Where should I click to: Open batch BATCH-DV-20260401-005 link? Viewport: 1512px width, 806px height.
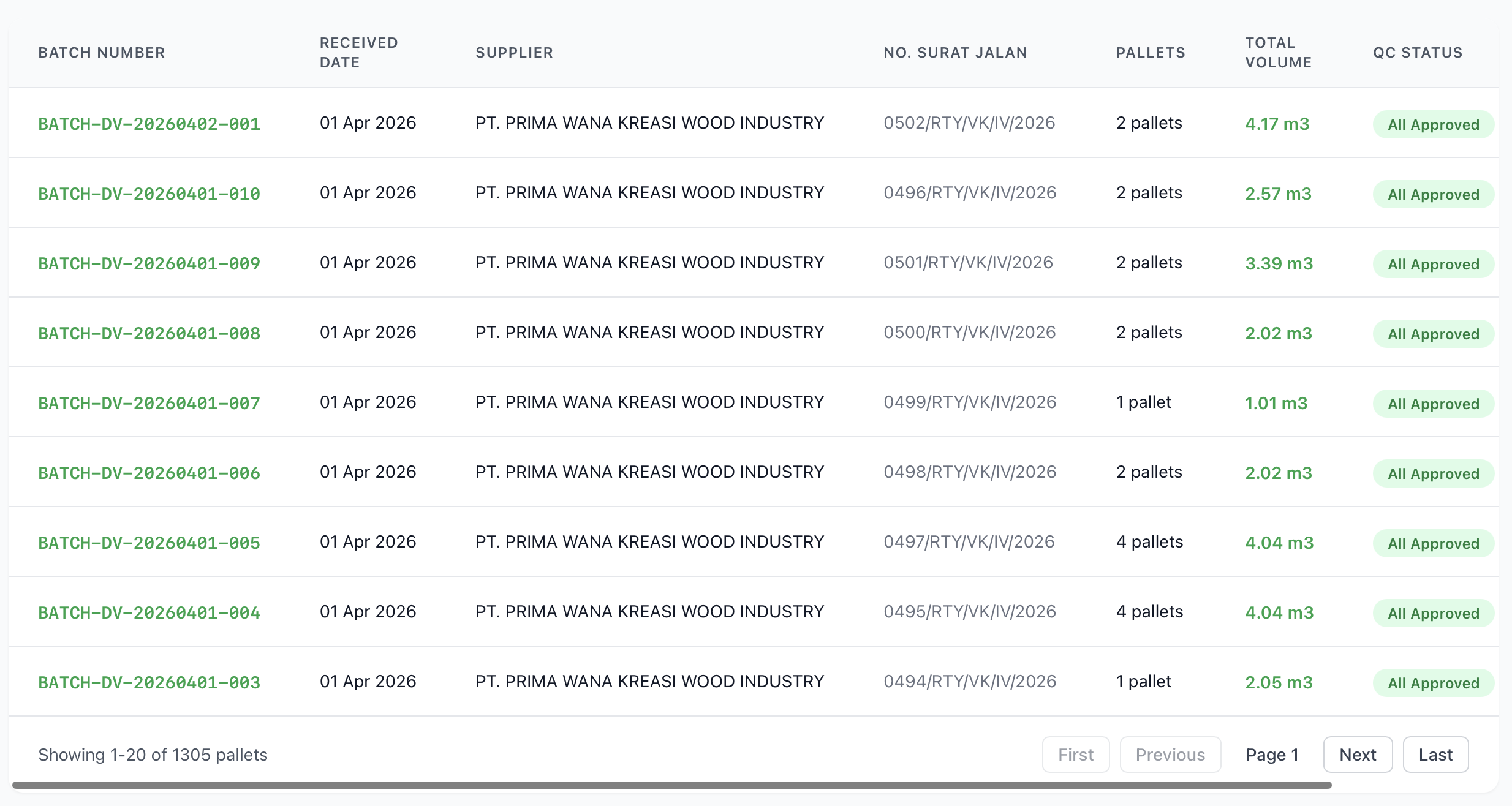[x=149, y=543]
